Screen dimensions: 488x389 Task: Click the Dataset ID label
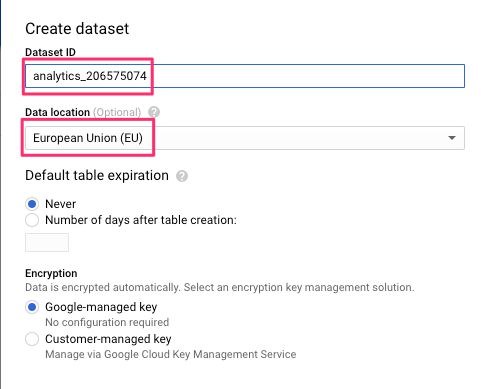click(x=50, y=52)
